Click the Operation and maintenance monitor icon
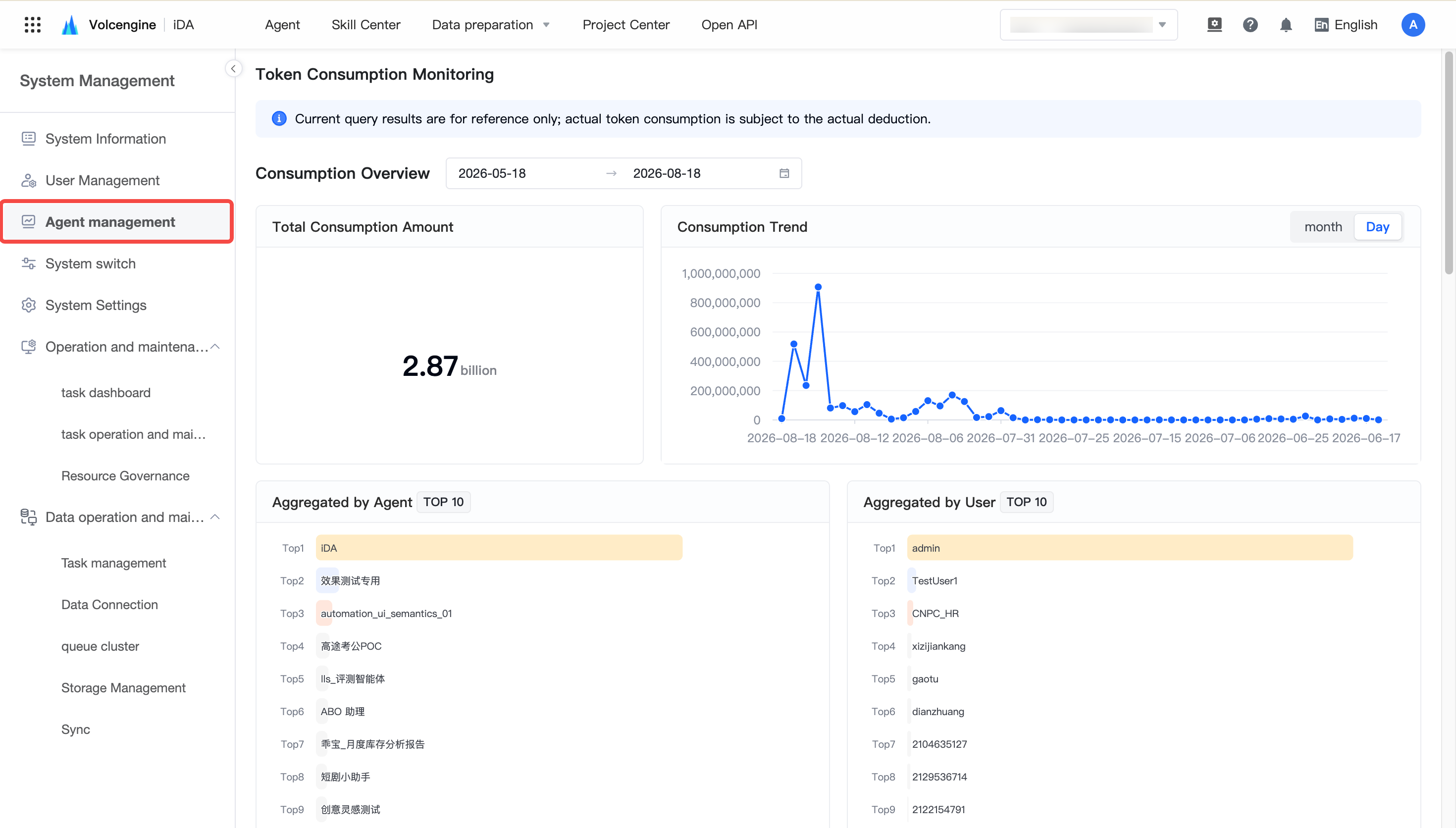This screenshot has height=828, width=1456. click(x=28, y=346)
